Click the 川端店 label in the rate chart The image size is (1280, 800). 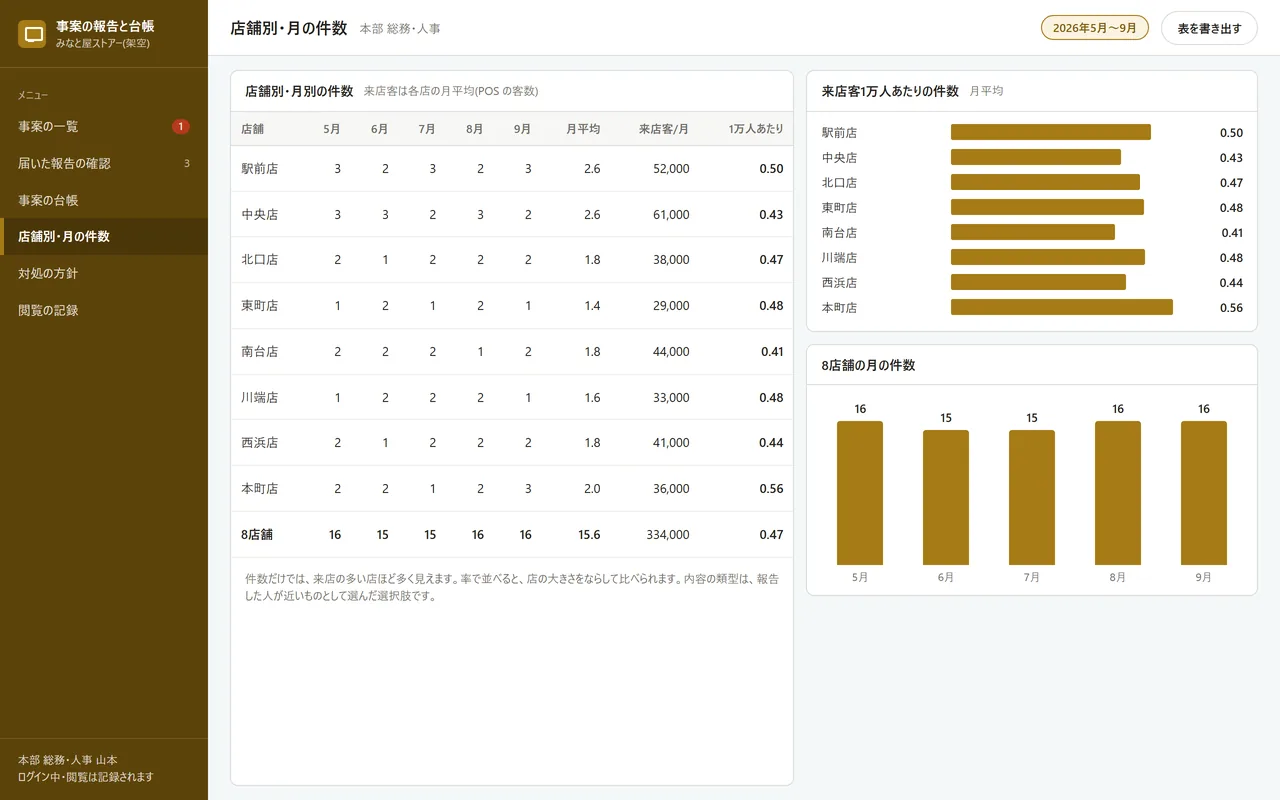pyautogui.click(x=840, y=257)
